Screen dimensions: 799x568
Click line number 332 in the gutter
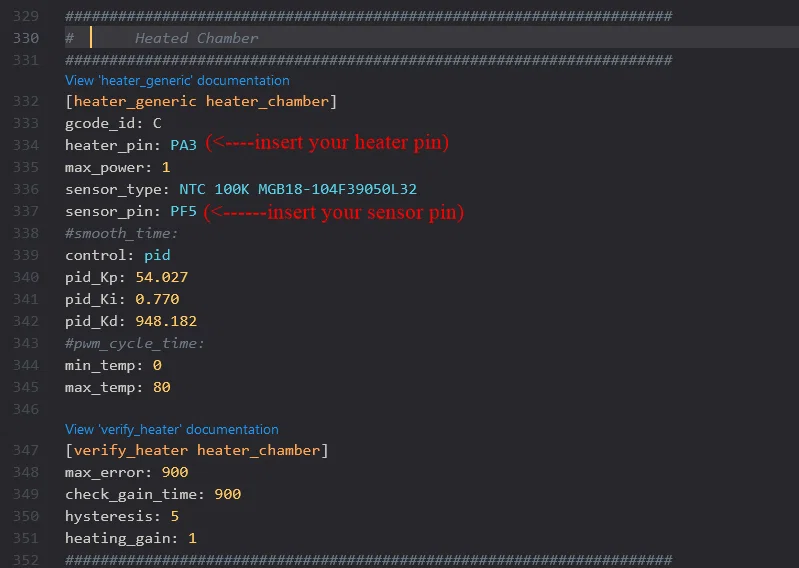point(26,101)
